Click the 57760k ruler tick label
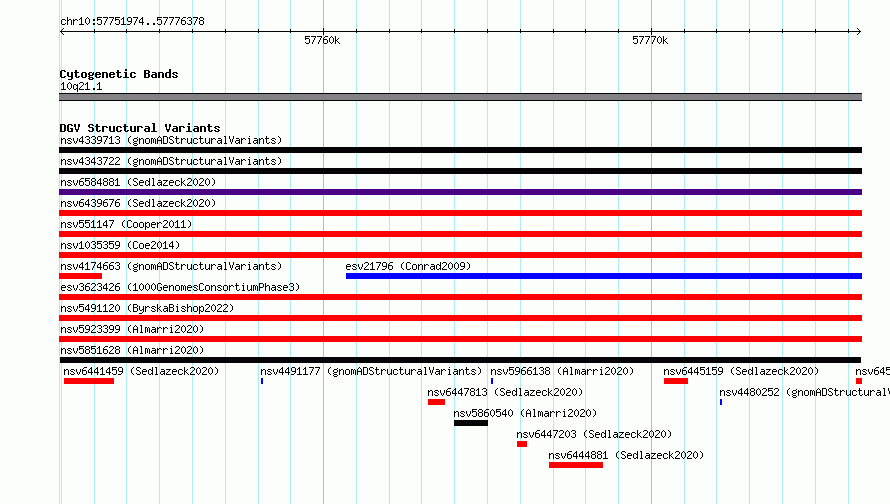This screenshot has height=504, width=890. (x=322, y=40)
